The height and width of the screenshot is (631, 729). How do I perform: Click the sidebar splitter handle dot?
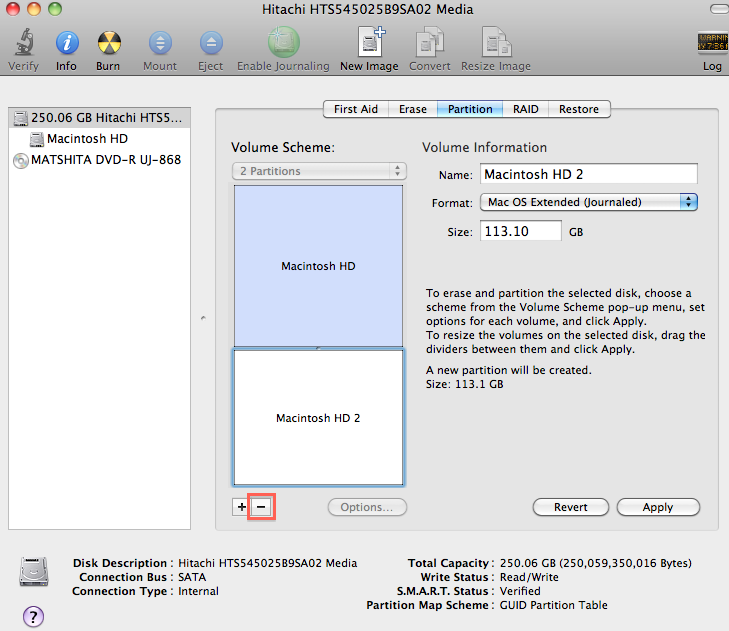tap(203, 318)
